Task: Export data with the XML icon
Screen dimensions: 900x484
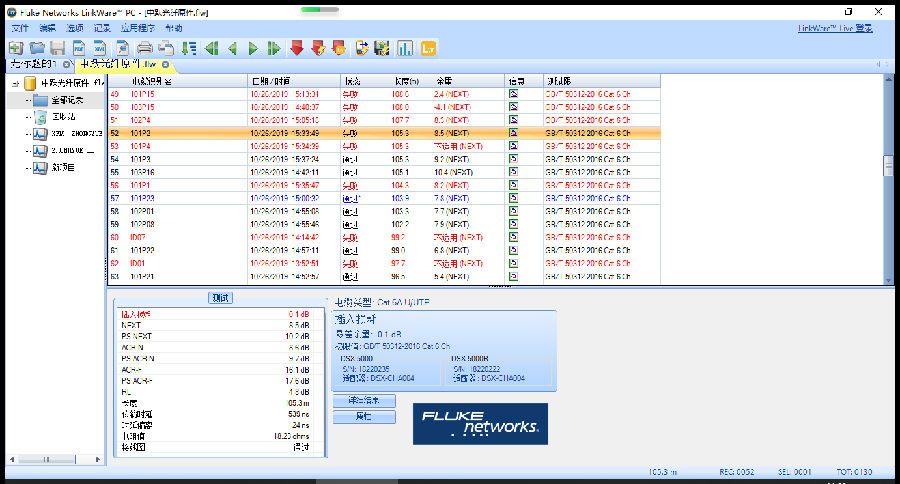Action: (100, 49)
